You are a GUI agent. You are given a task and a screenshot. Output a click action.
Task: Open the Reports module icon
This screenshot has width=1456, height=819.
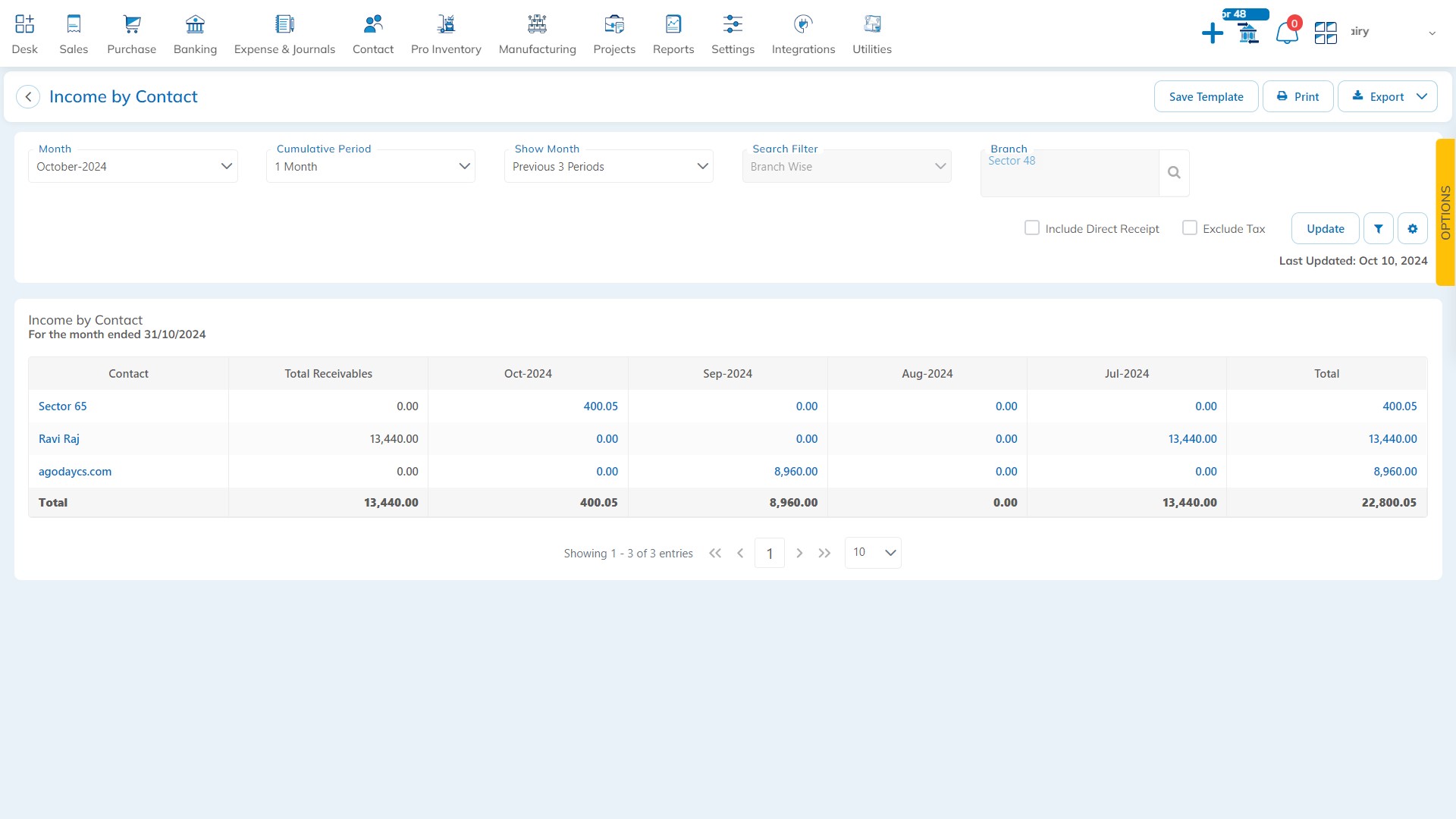673,24
